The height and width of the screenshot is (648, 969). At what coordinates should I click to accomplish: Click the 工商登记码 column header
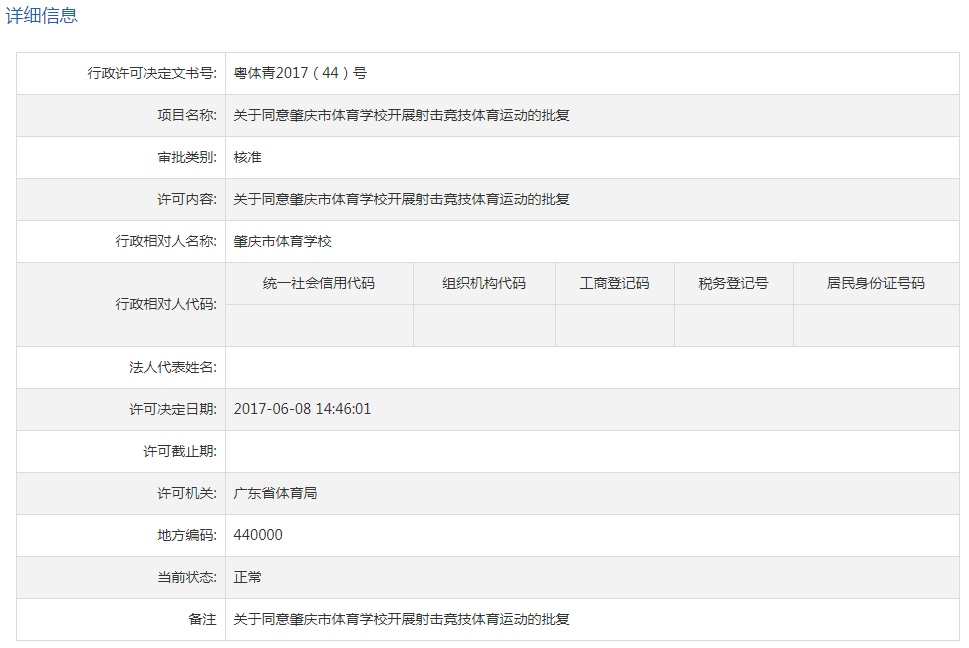point(614,283)
